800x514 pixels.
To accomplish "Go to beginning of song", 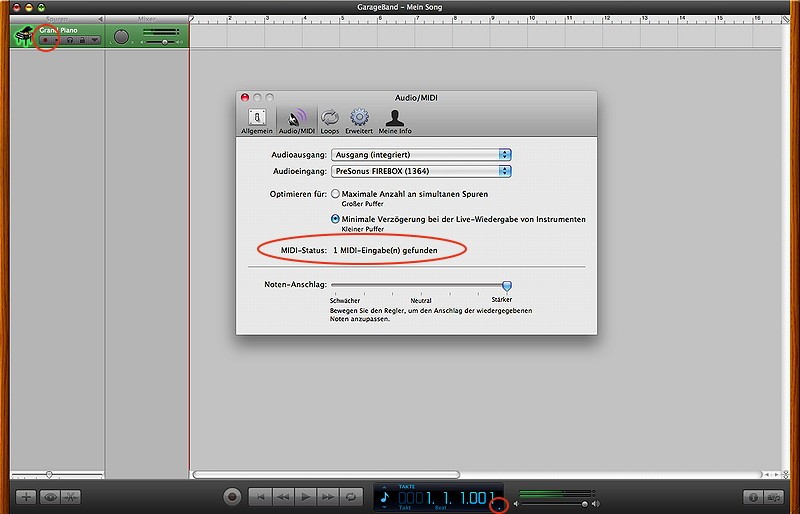I will click(x=261, y=497).
